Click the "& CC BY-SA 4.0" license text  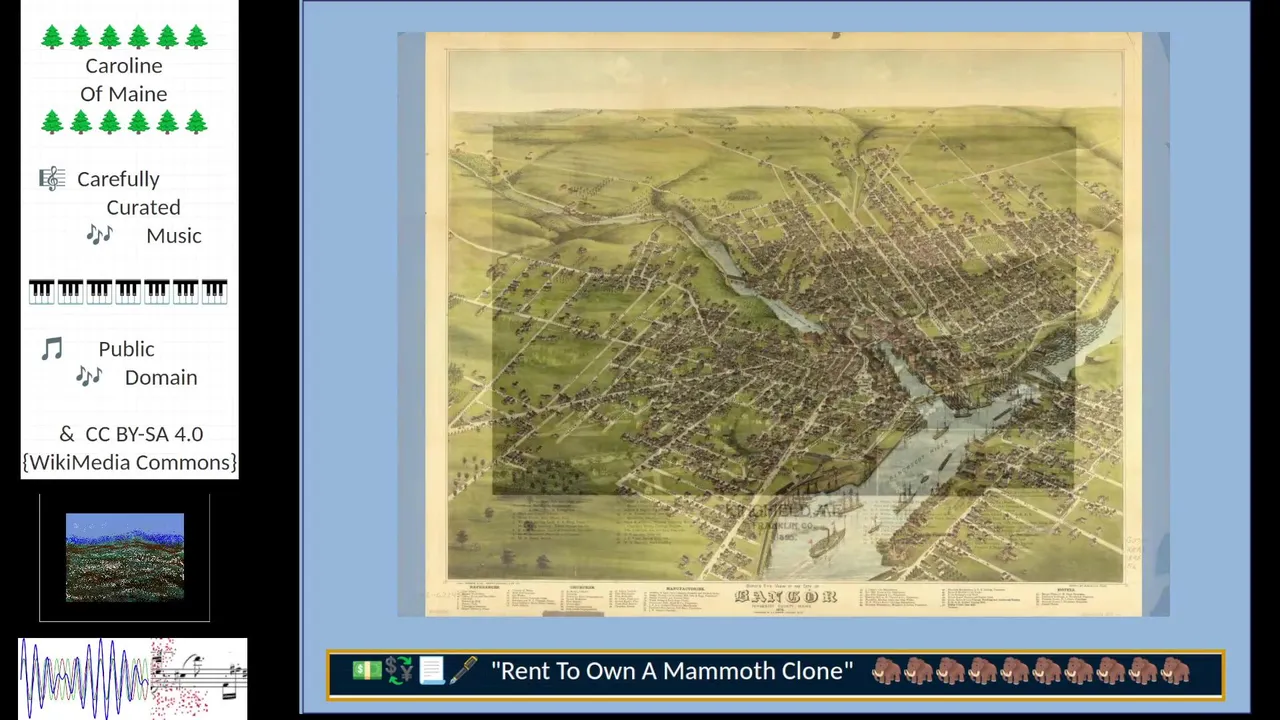pyautogui.click(x=131, y=434)
